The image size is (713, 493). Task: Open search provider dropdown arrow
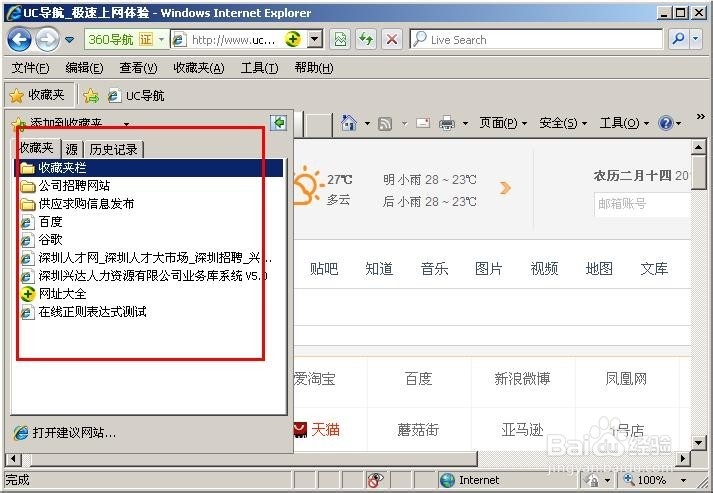(696, 40)
